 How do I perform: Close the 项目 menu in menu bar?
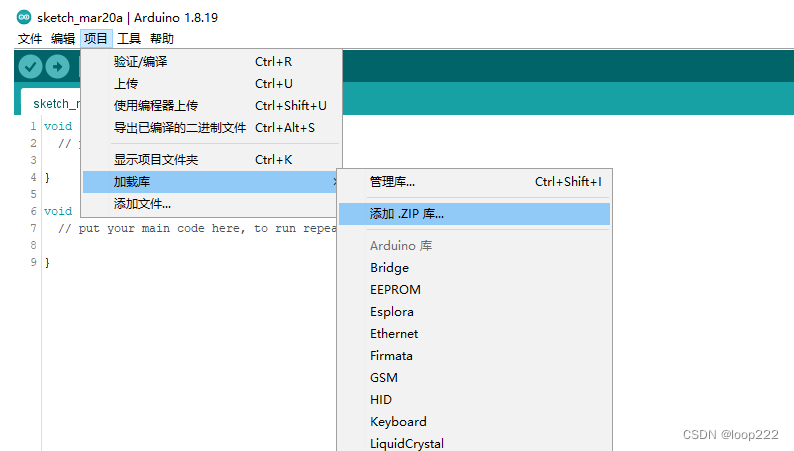coord(96,38)
